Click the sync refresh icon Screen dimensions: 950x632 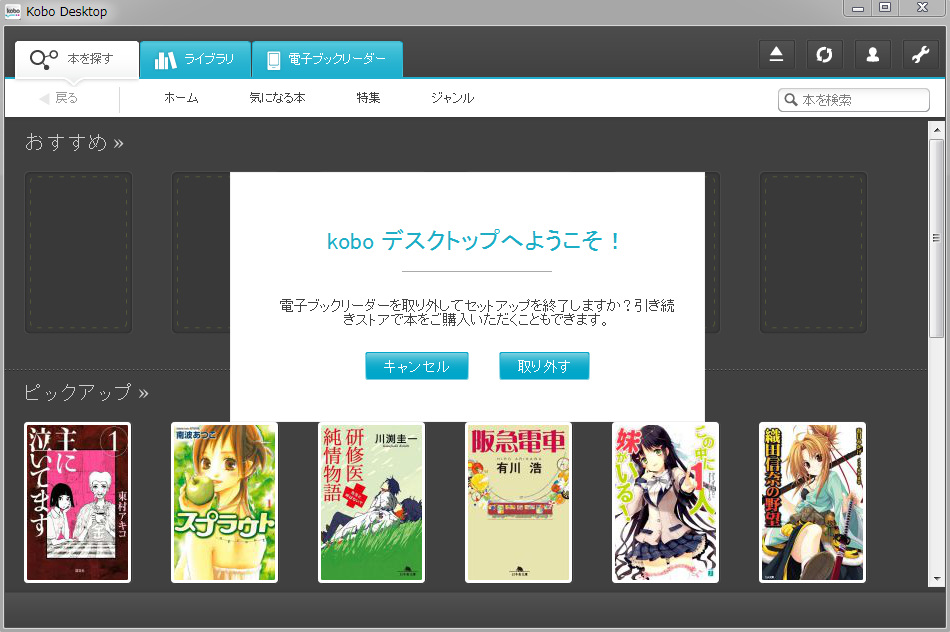824,55
